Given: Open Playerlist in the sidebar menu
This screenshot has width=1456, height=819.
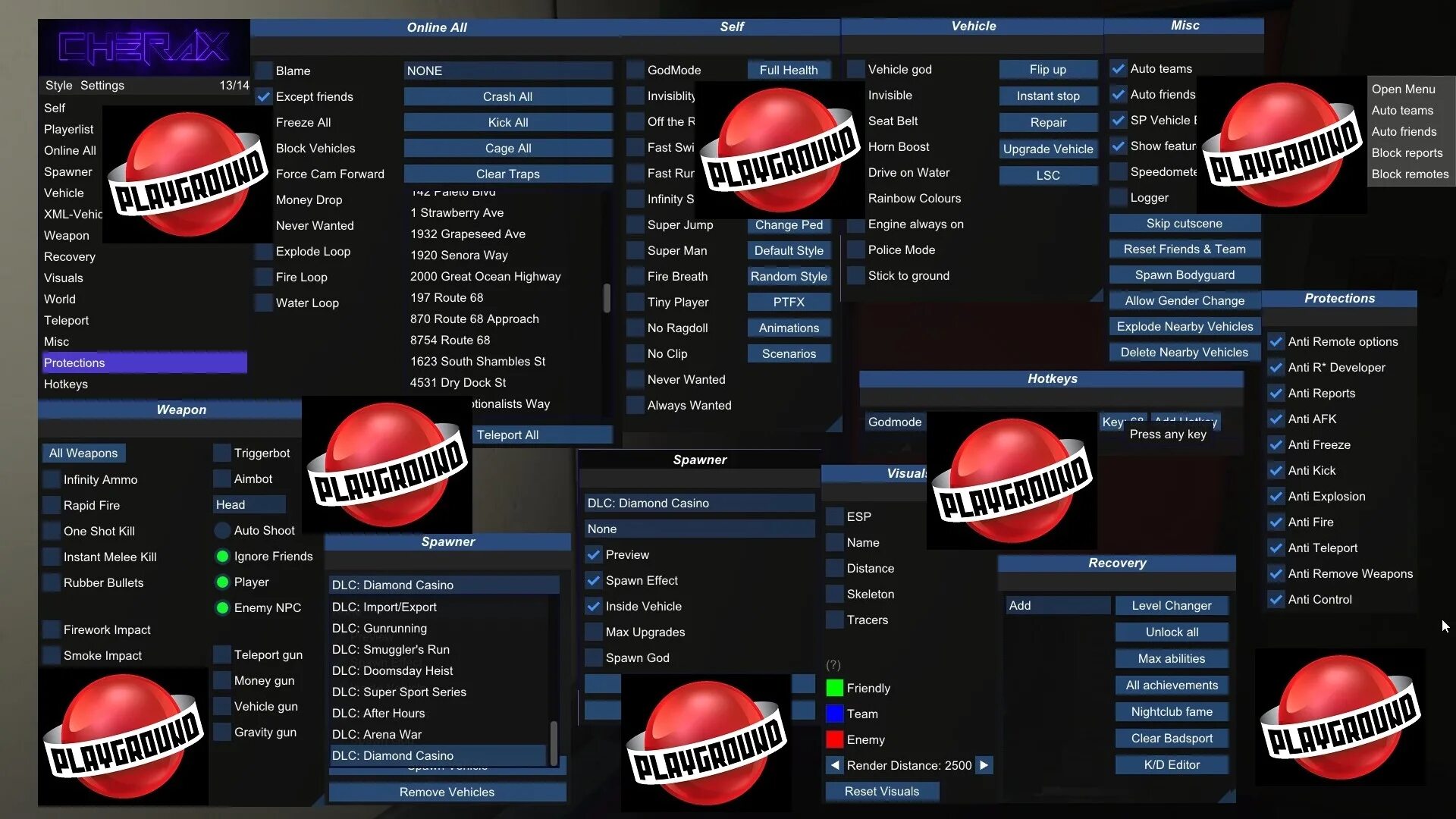Looking at the screenshot, I should pos(68,129).
